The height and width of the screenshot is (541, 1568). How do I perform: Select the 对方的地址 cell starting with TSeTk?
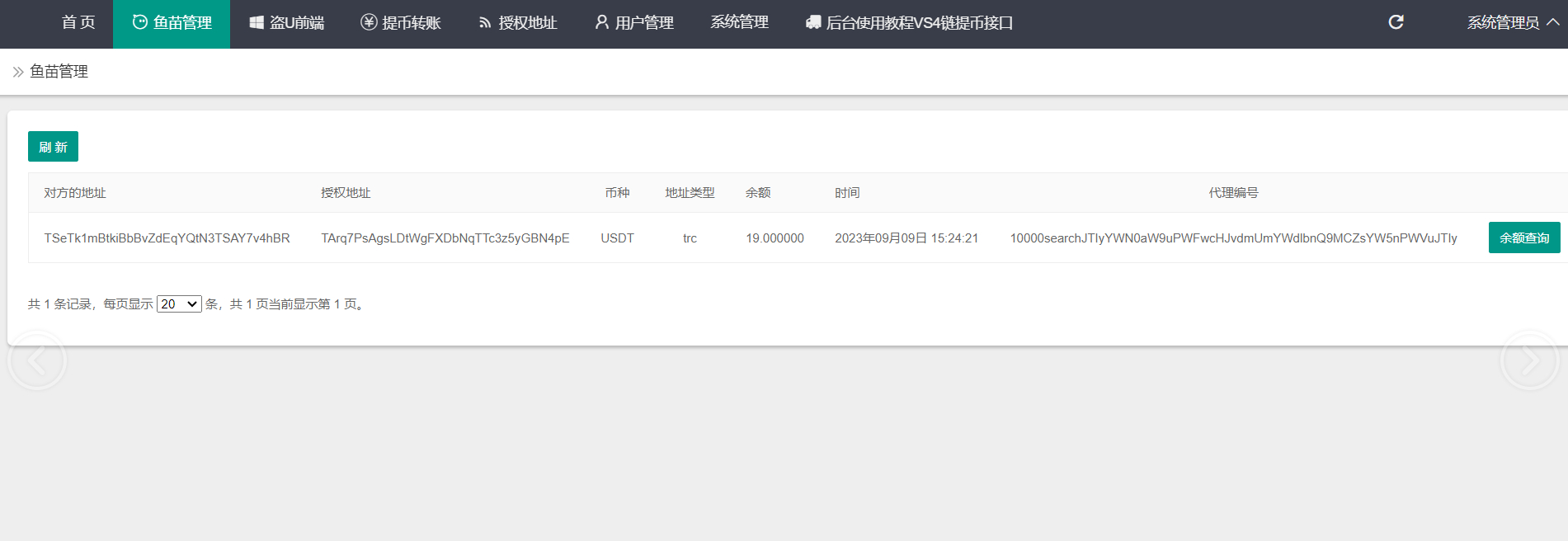click(x=167, y=238)
